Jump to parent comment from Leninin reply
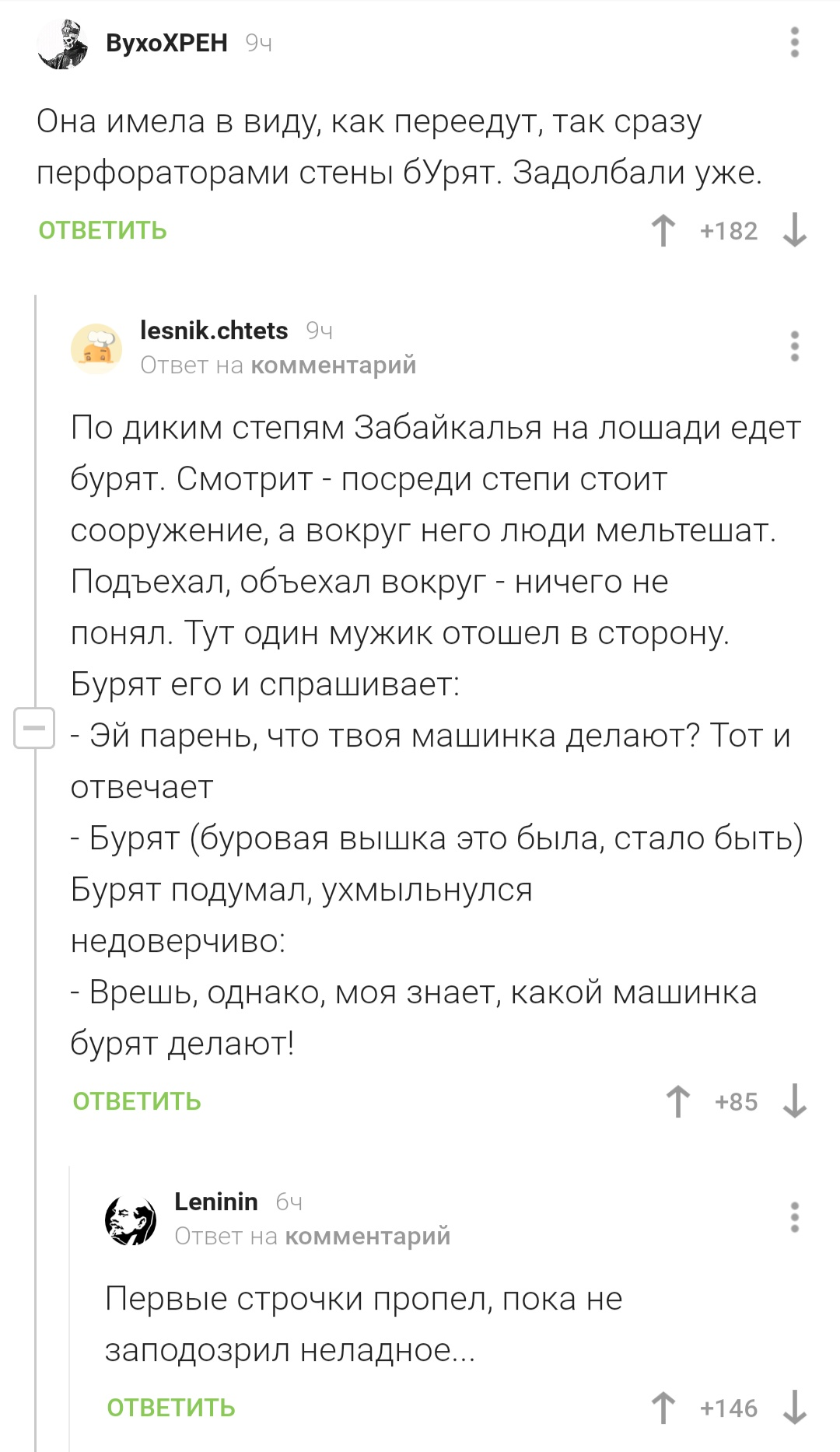 [368, 1236]
